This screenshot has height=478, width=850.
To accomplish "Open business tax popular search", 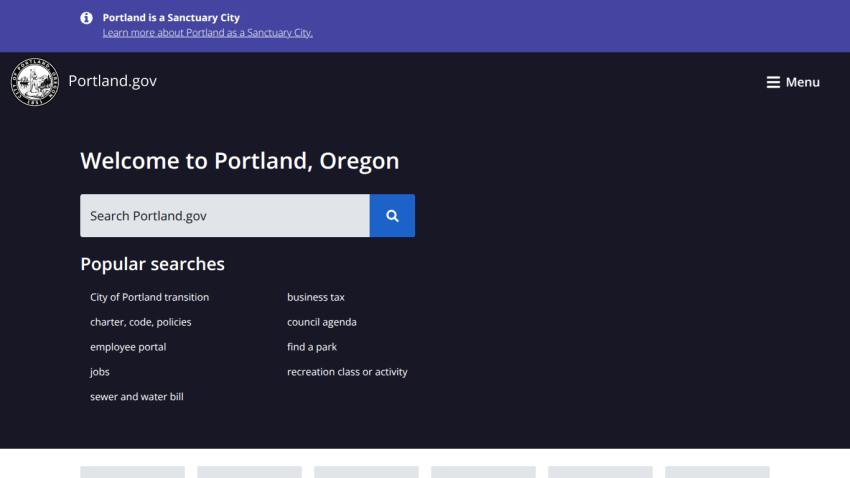I will [x=315, y=297].
